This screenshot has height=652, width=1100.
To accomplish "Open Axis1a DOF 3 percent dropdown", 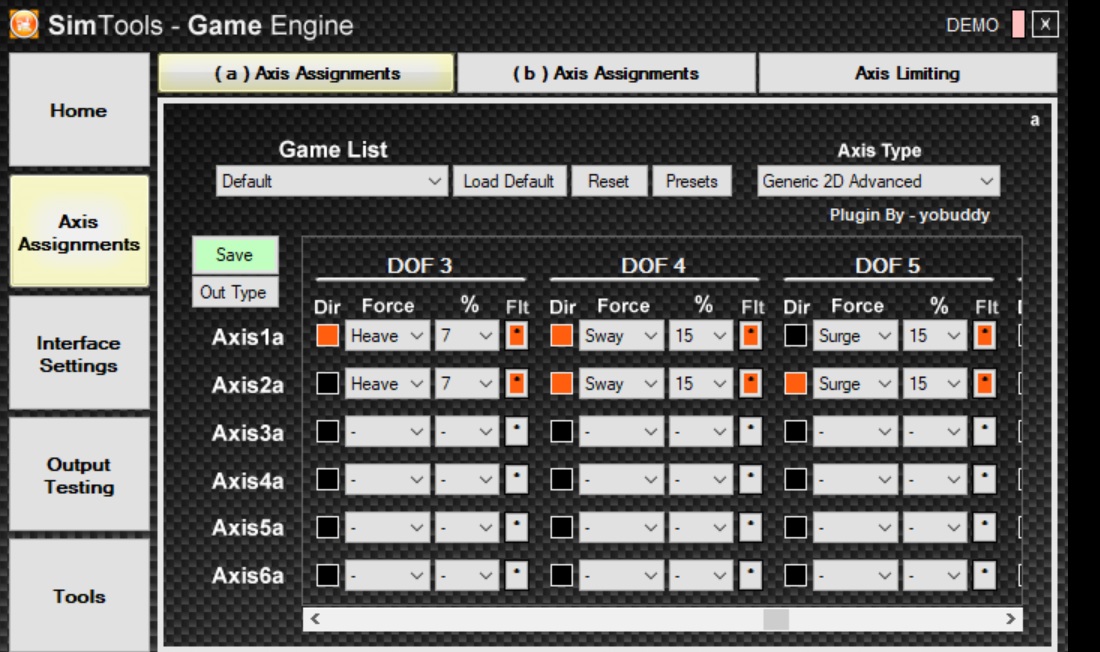I will tap(467, 335).
